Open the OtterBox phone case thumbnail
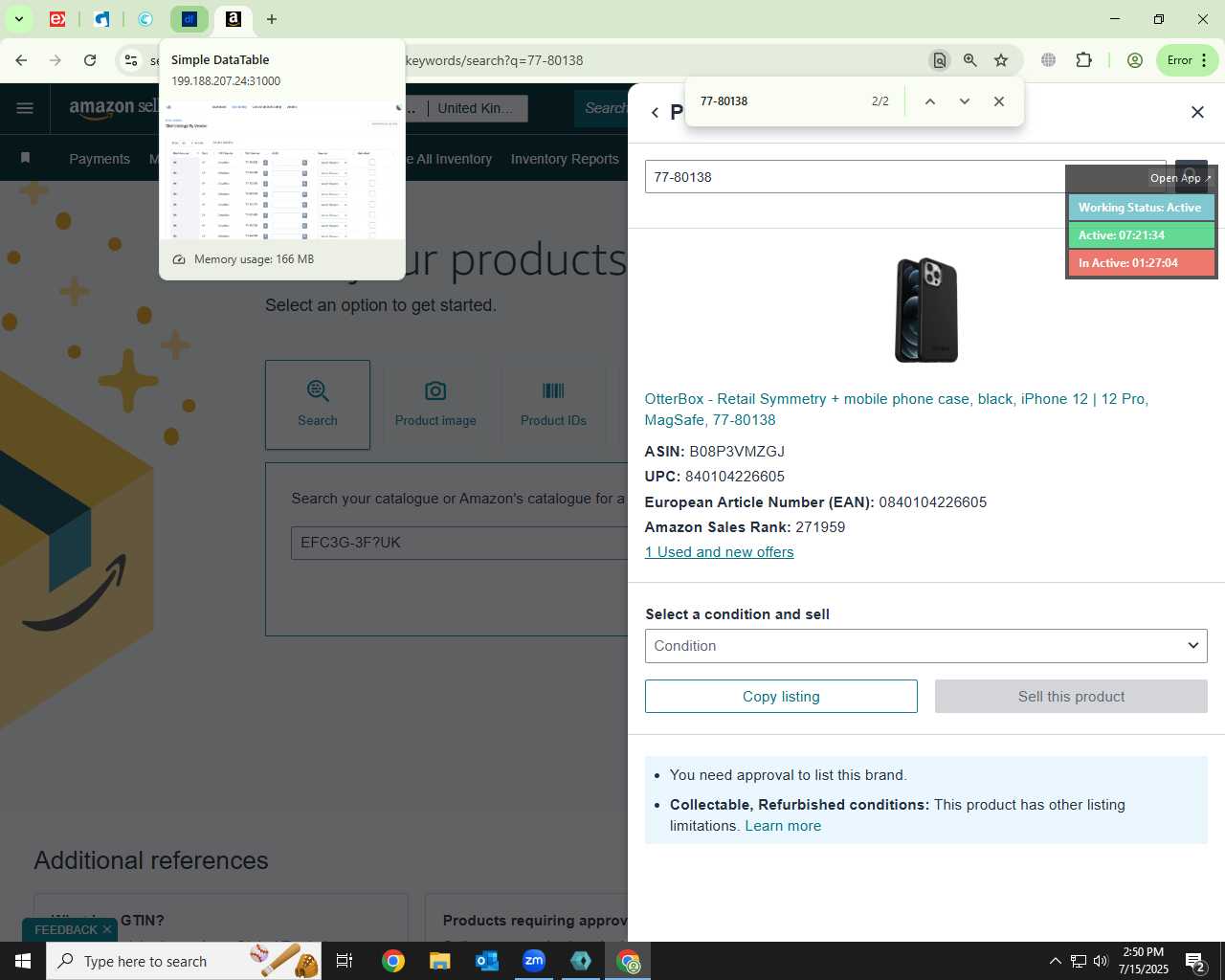Image resolution: width=1225 pixels, height=980 pixels. (x=926, y=310)
